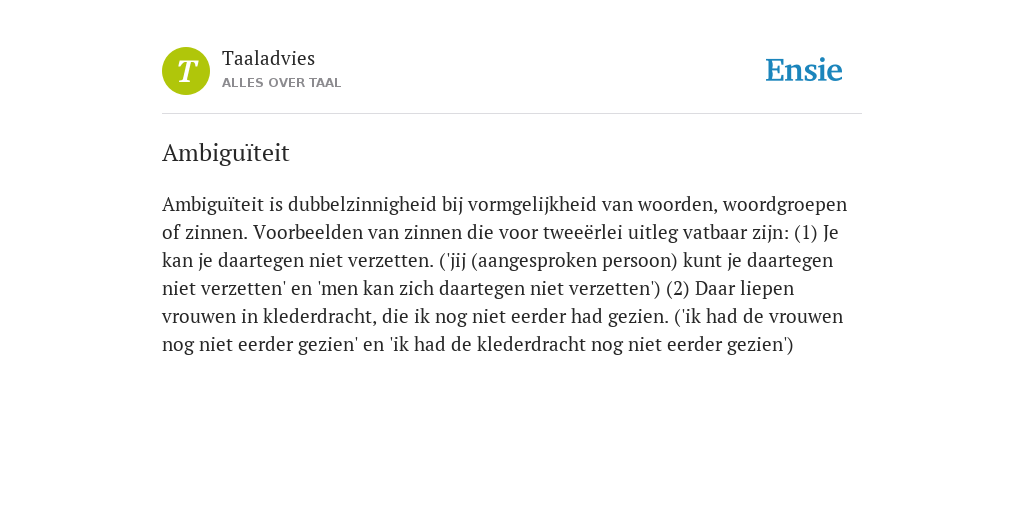The height and width of the screenshot is (512, 1024).
Task: Click the example marker (2)
Action: click(x=678, y=289)
